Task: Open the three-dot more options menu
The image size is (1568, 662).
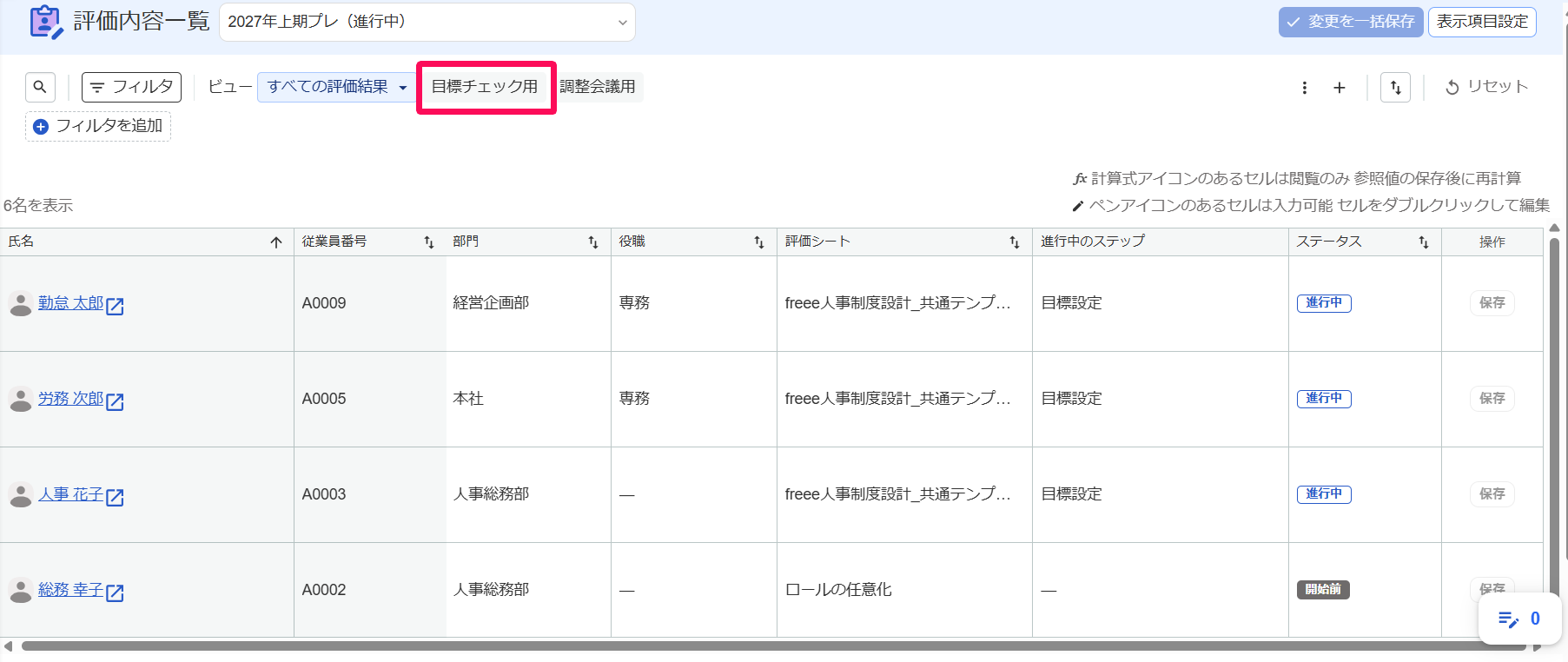Action: pyautogui.click(x=1305, y=88)
